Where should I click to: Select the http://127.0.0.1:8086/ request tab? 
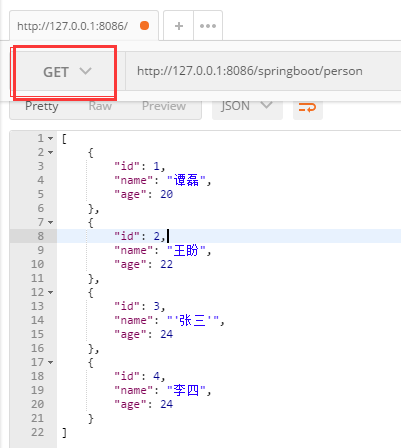tap(84, 26)
